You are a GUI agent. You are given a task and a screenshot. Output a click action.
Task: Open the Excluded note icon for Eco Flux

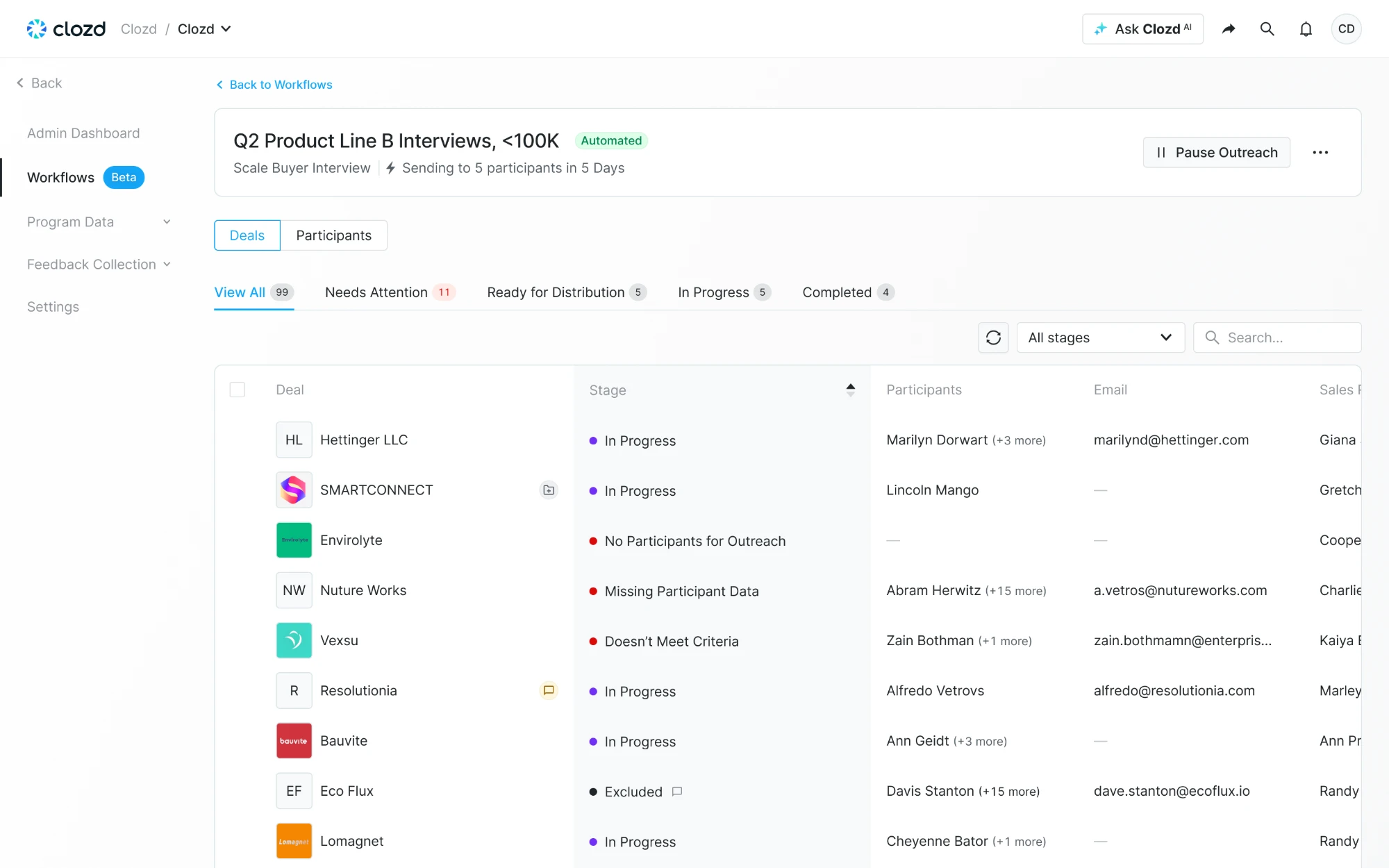(x=677, y=791)
